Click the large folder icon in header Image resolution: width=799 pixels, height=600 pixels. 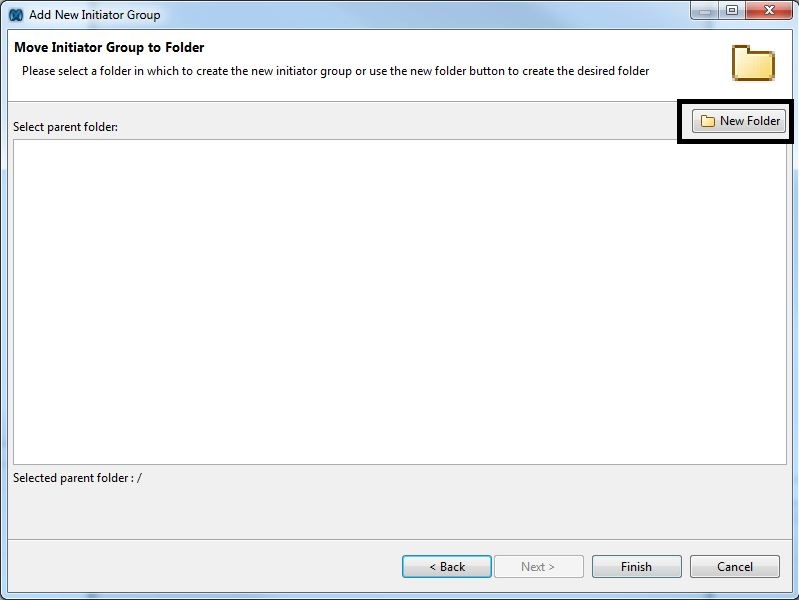(753, 62)
